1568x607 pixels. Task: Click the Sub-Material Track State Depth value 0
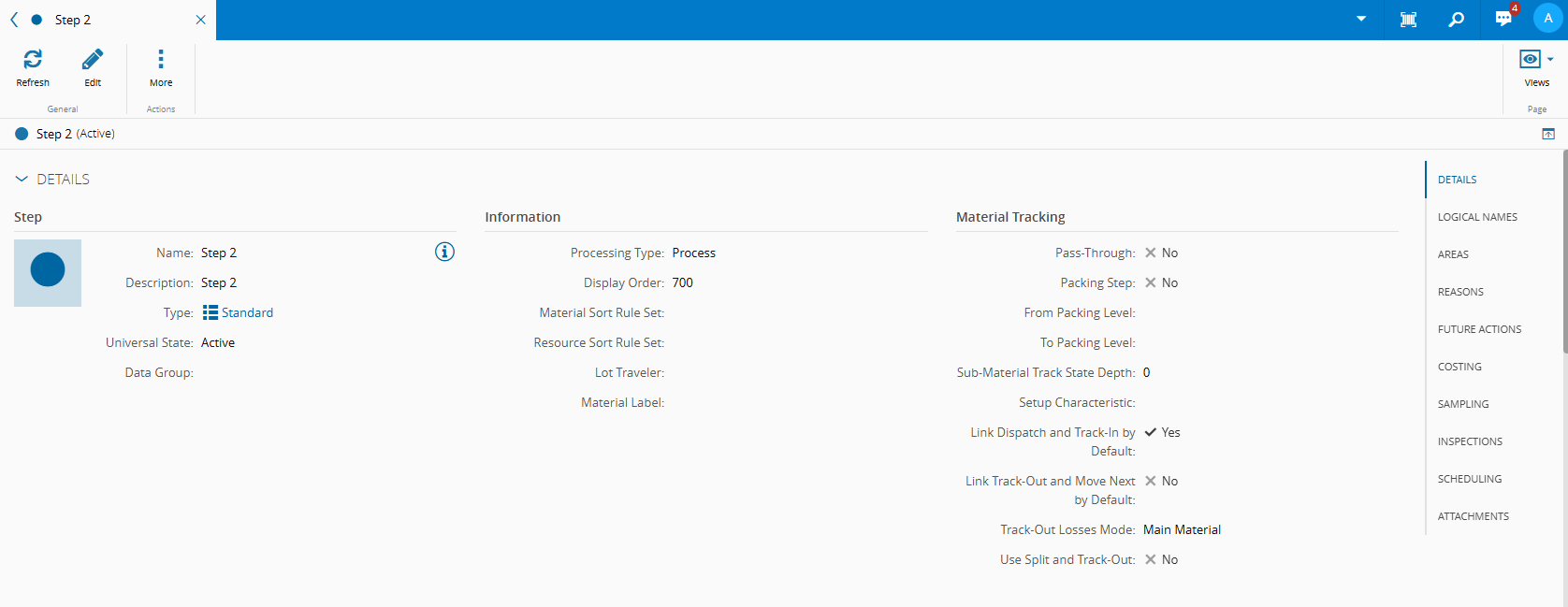pos(1146,372)
